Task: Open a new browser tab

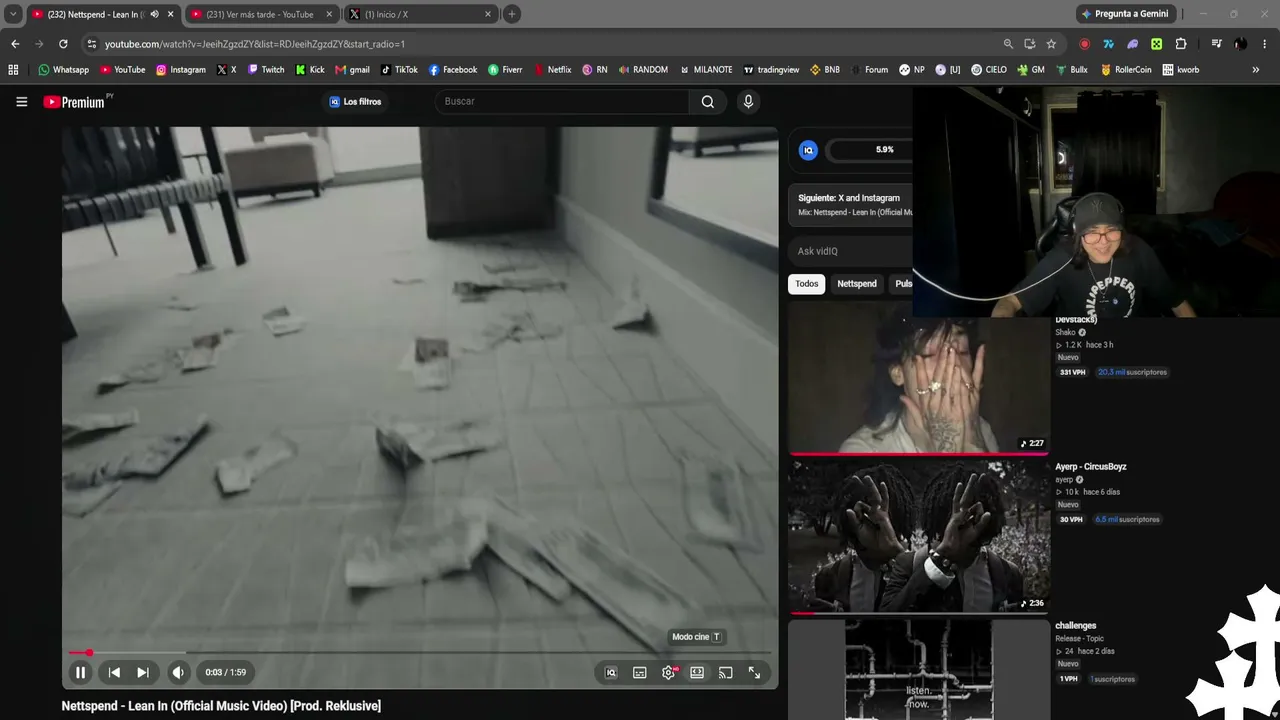Action: point(512,14)
